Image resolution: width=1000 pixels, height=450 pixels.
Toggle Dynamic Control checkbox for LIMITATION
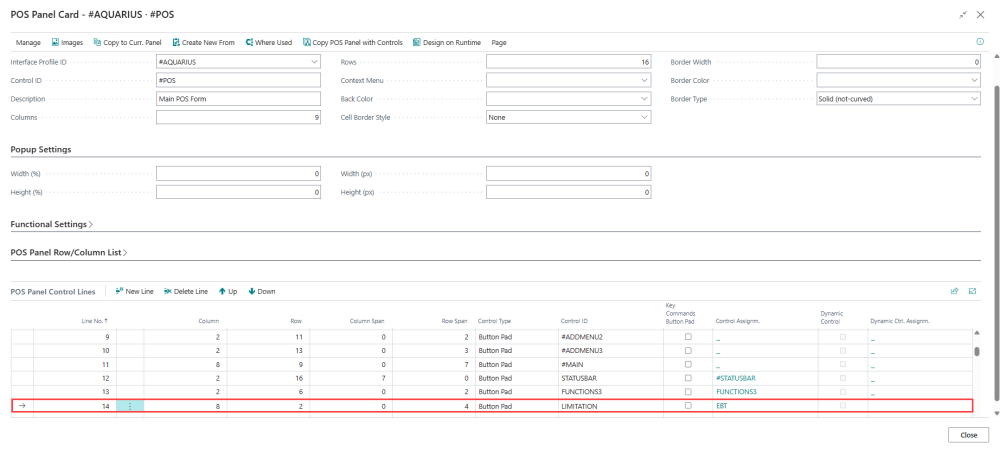(x=842, y=405)
